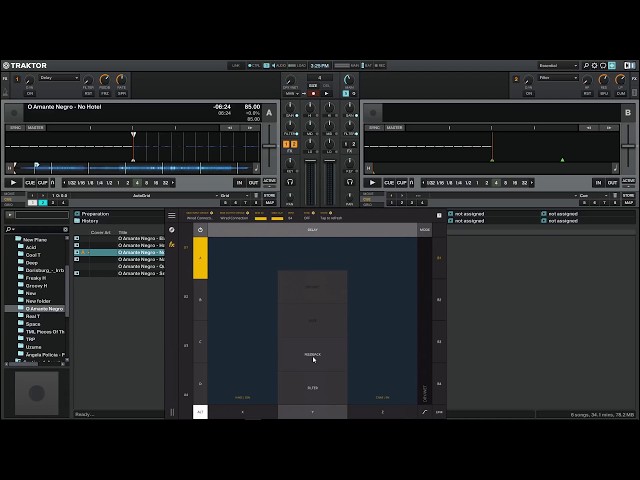Click the magnifier search icon in header
The height and width of the screenshot is (480, 640).
tap(586, 65)
